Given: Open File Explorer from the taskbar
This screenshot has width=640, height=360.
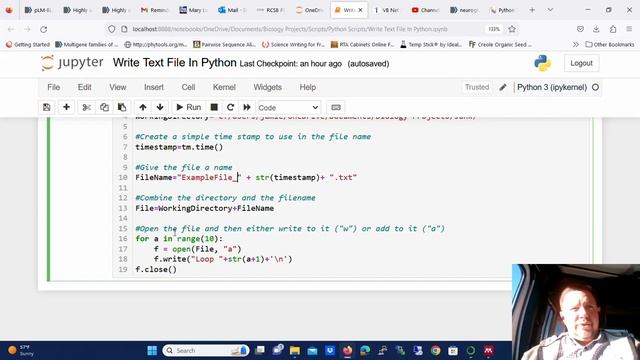Looking at the screenshot, I should tap(295, 351).
